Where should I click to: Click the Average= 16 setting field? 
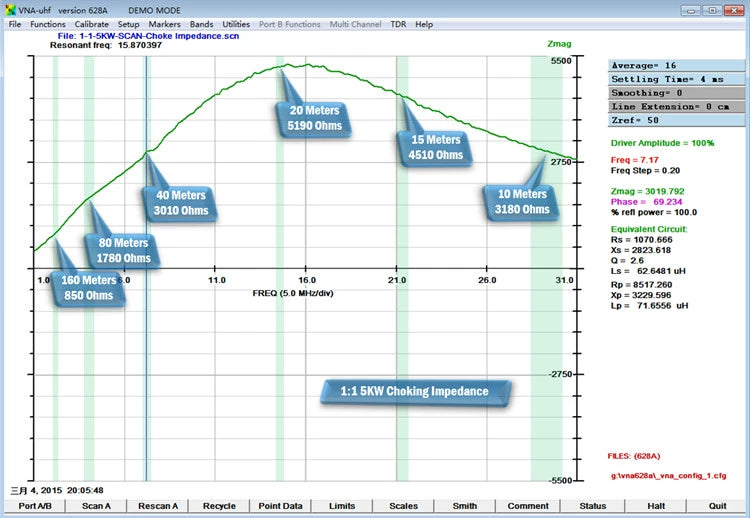pyautogui.click(x=676, y=66)
